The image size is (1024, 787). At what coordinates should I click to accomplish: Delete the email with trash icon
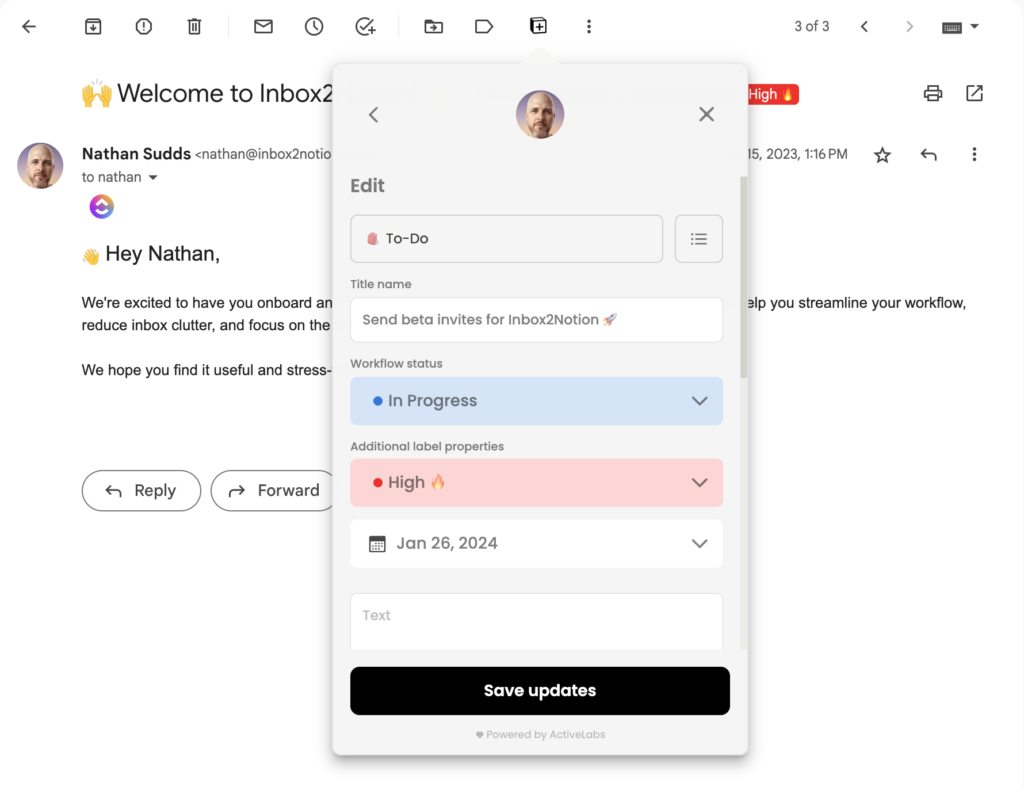[x=195, y=27]
